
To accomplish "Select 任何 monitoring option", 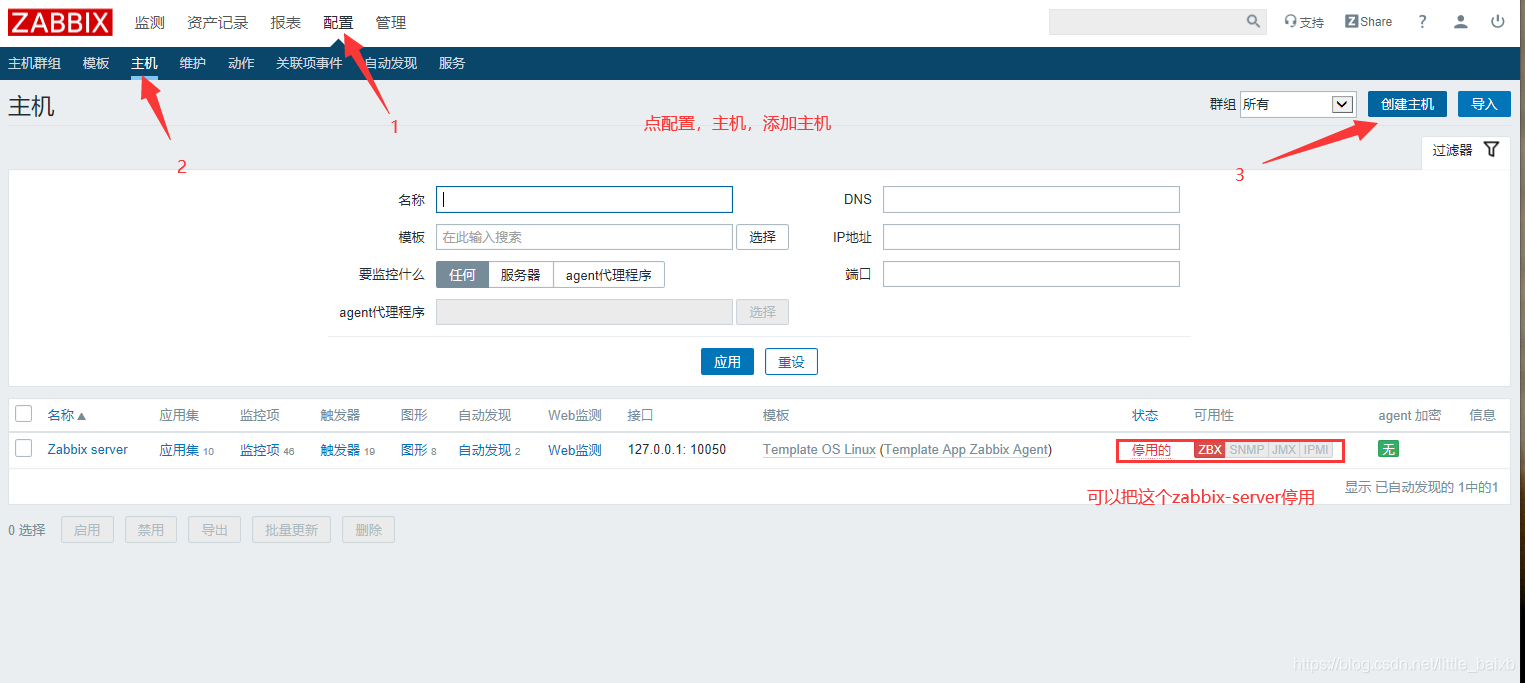I will tap(462, 275).
